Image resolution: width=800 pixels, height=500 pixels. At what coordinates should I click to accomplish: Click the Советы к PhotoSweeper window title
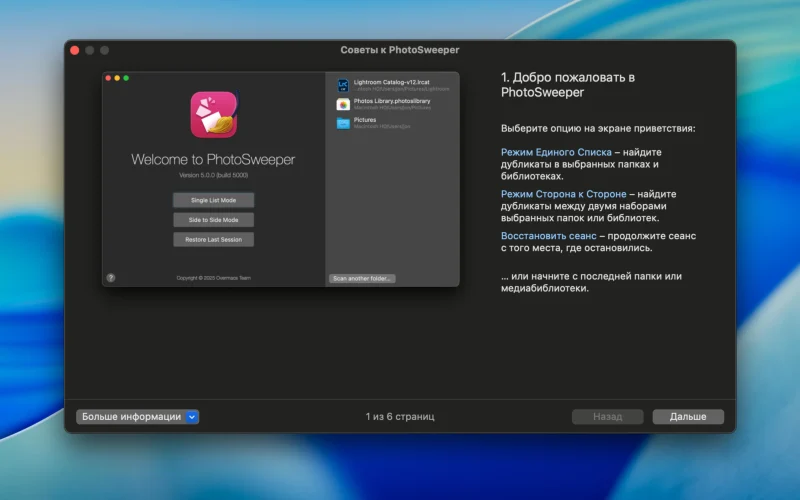[400, 50]
